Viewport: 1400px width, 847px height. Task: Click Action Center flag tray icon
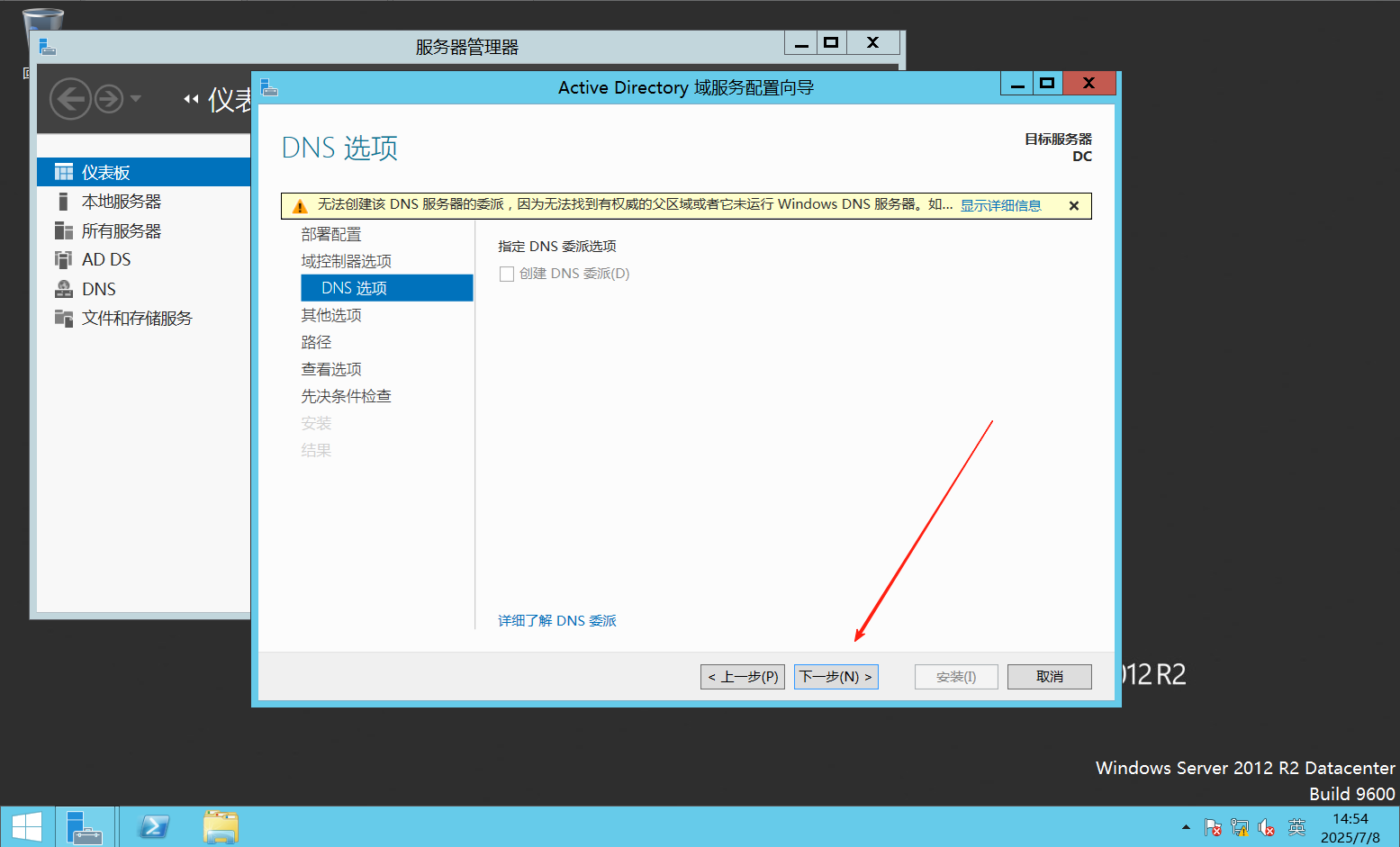[x=1213, y=827]
